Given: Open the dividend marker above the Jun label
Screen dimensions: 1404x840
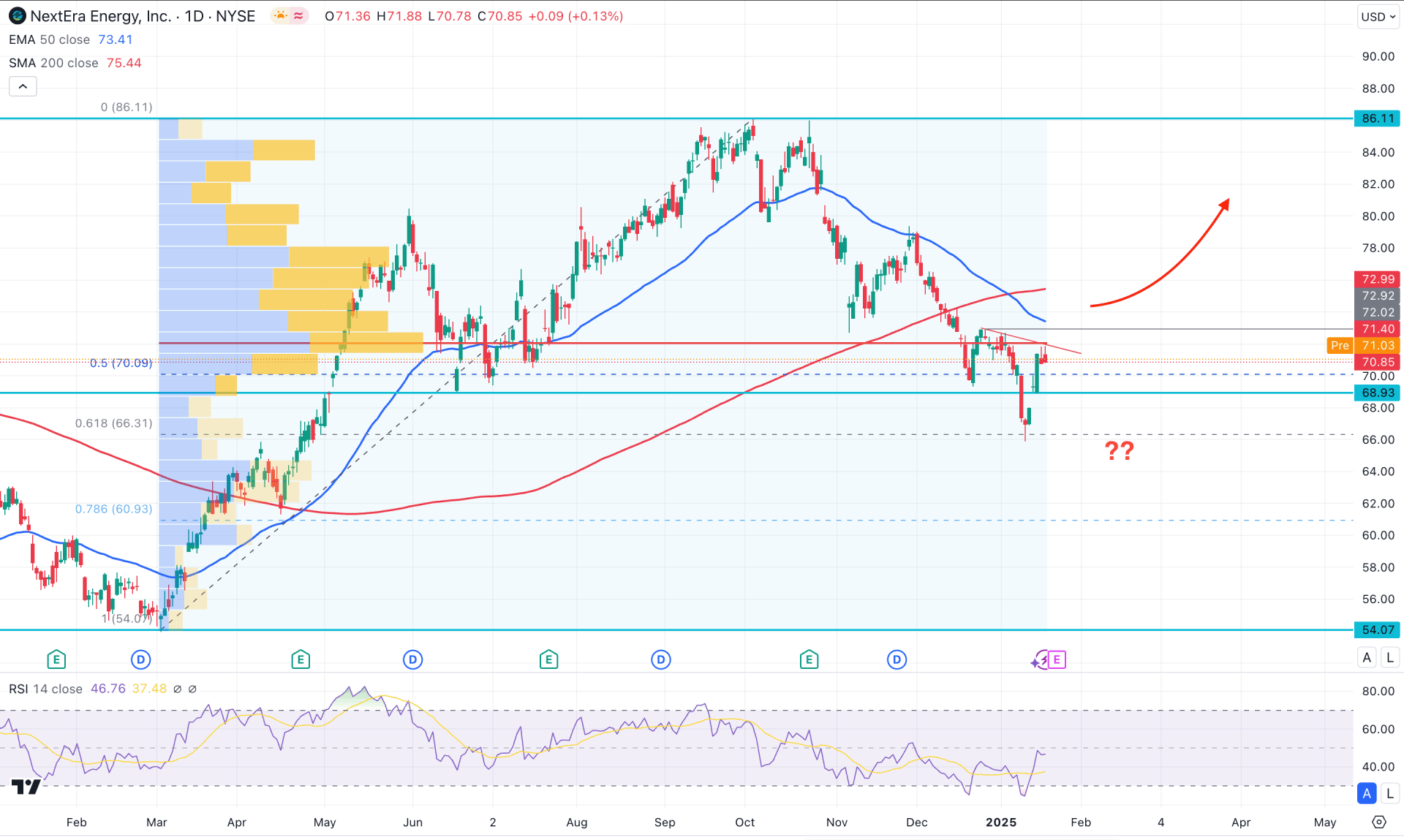Looking at the screenshot, I should pyautogui.click(x=412, y=660).
